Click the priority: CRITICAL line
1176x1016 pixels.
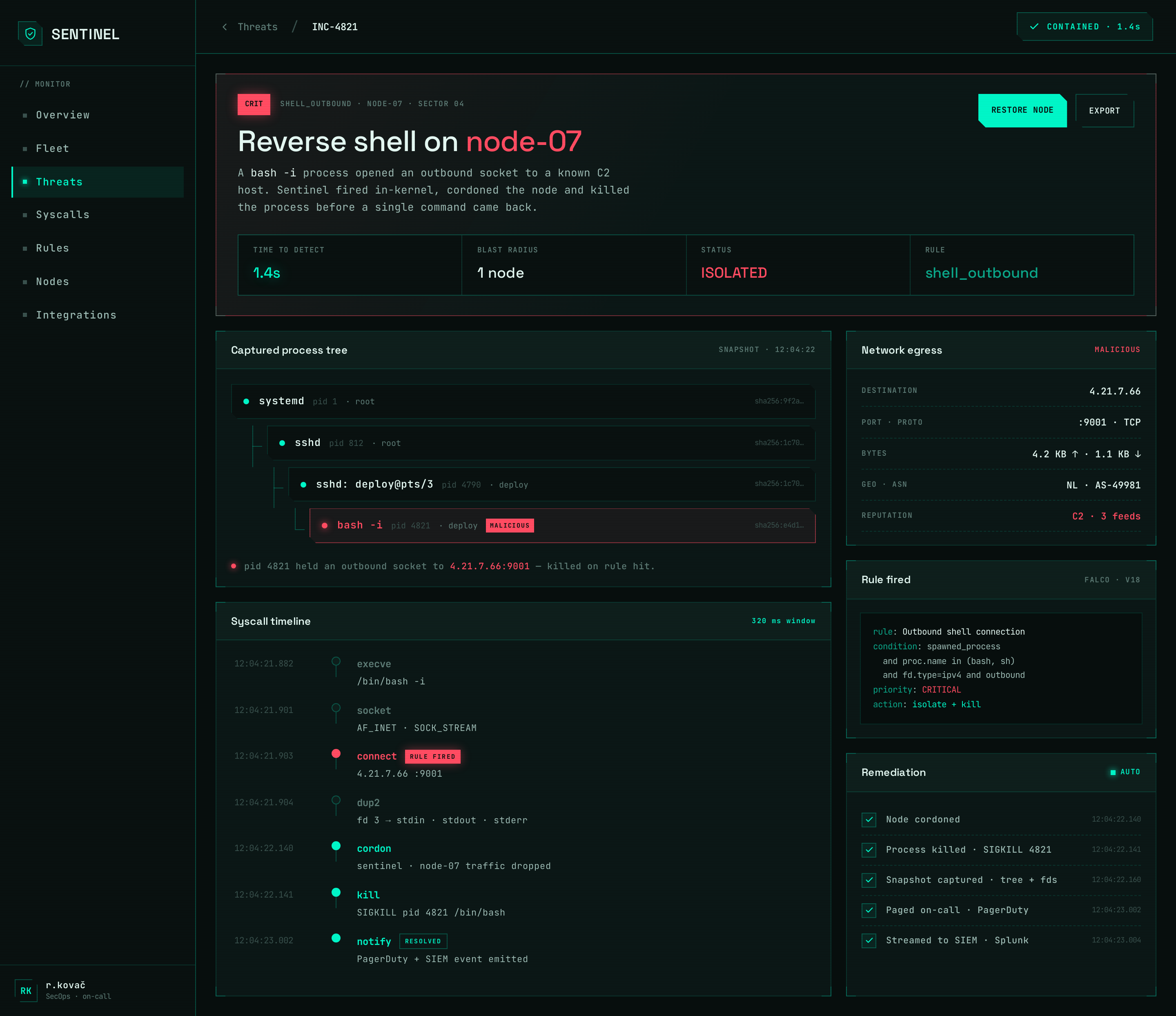pyautogui.click(x=917, y=690)
